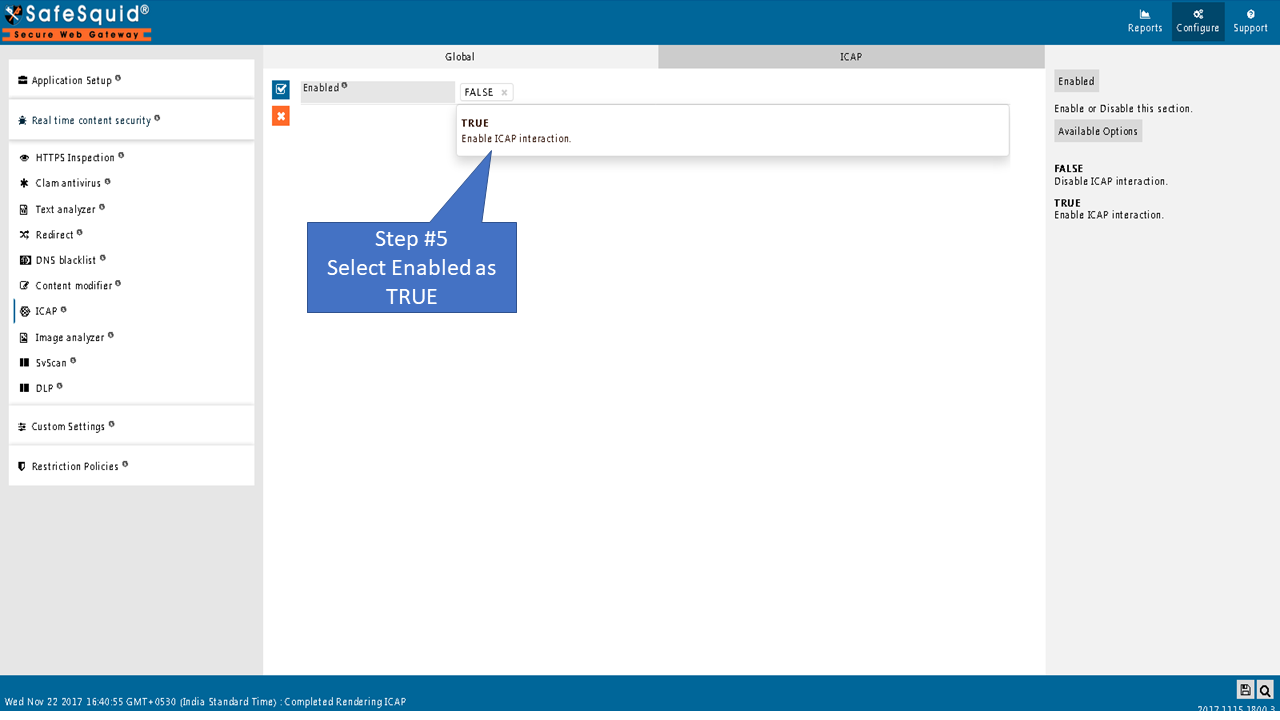Viewport: 1280px width, 720px height.
Task: Click the Available Options button
Action: coord(1097,131)
